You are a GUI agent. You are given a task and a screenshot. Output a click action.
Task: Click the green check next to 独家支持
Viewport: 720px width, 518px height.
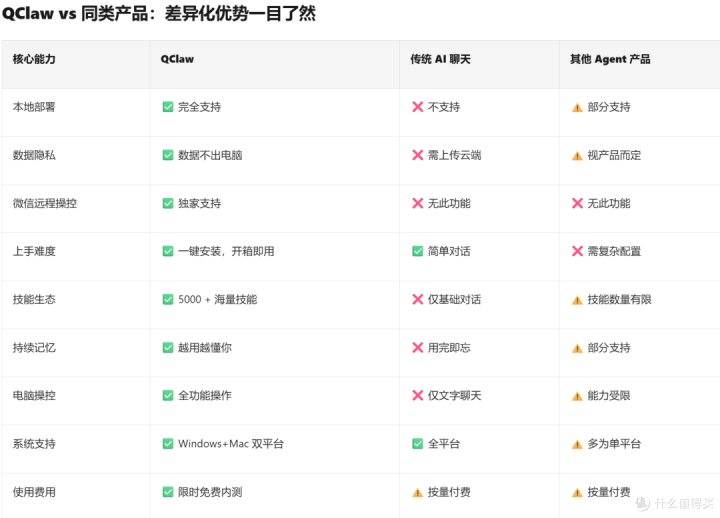point(168,203)
